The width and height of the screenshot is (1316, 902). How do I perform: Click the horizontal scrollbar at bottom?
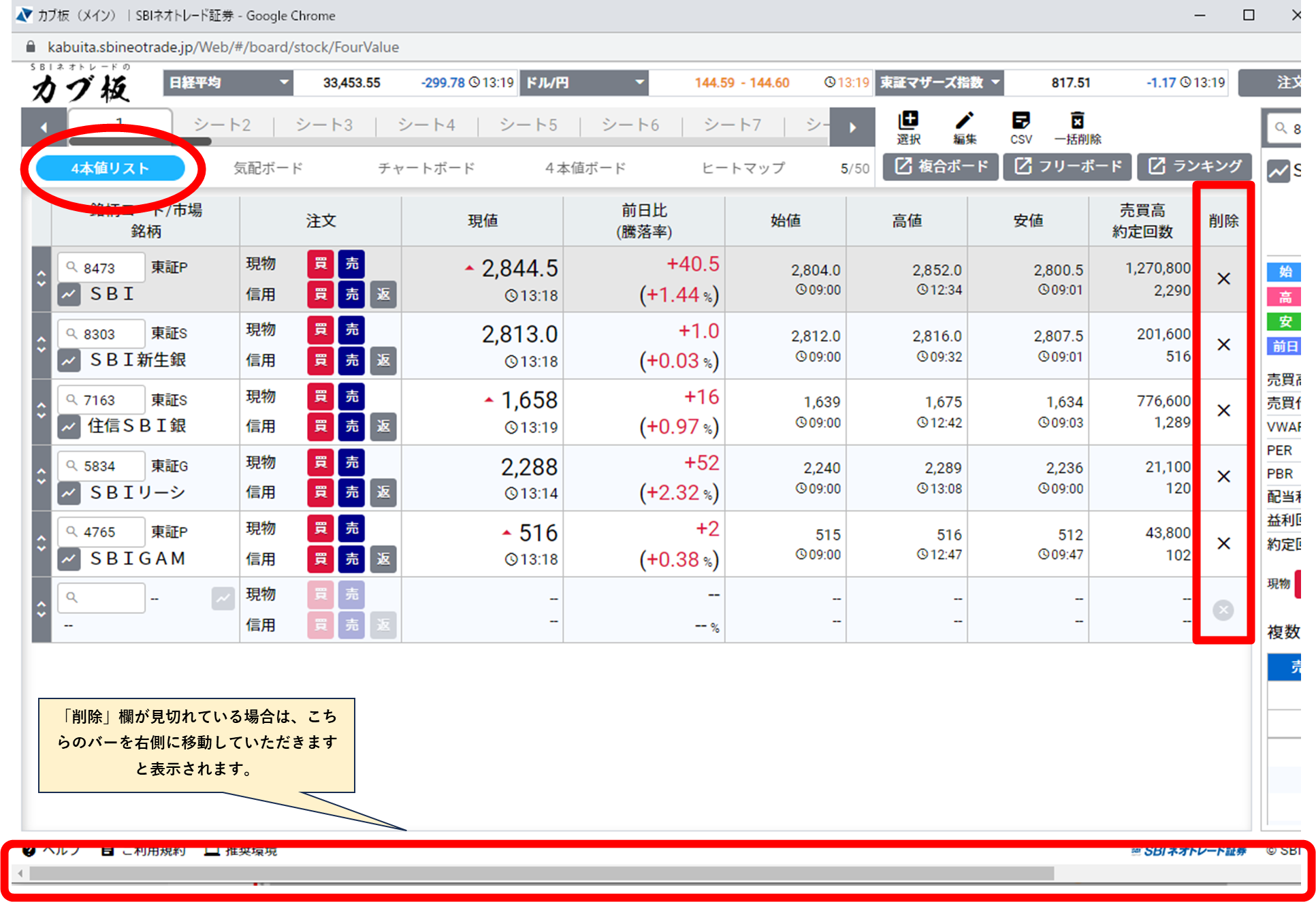pyautogui.click(x=541, y=873)
